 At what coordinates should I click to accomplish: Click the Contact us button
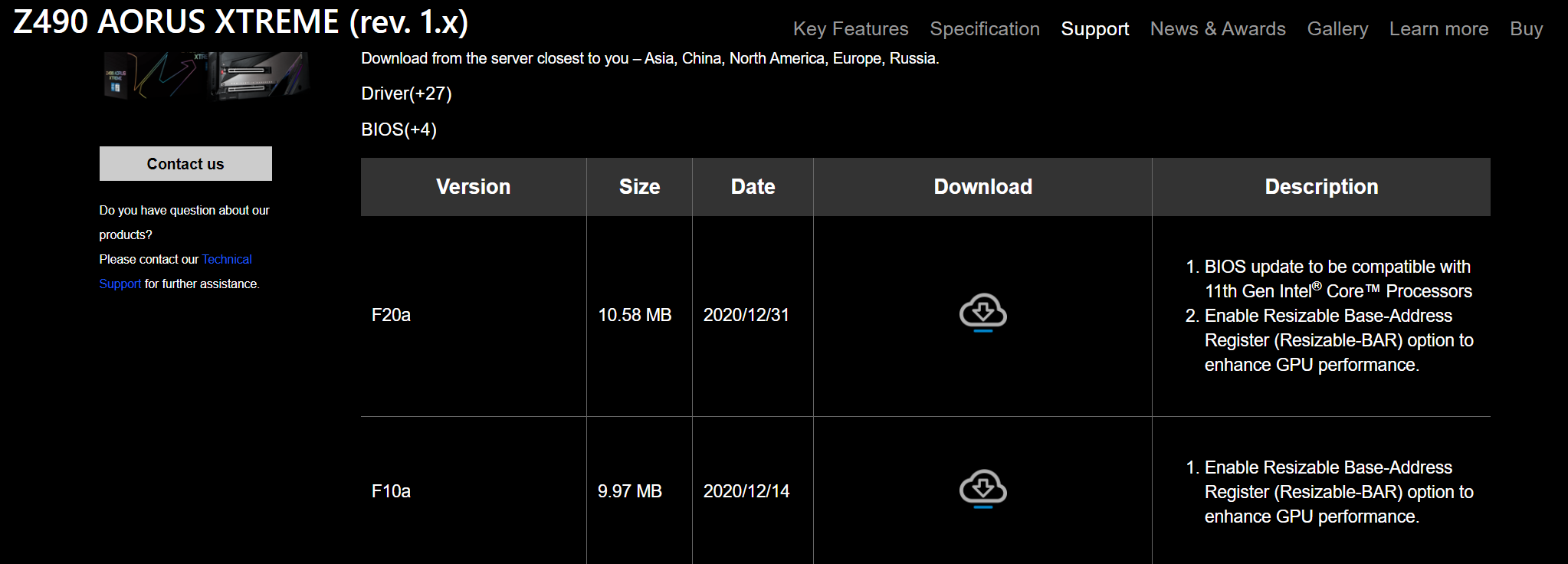pos(185,164)
